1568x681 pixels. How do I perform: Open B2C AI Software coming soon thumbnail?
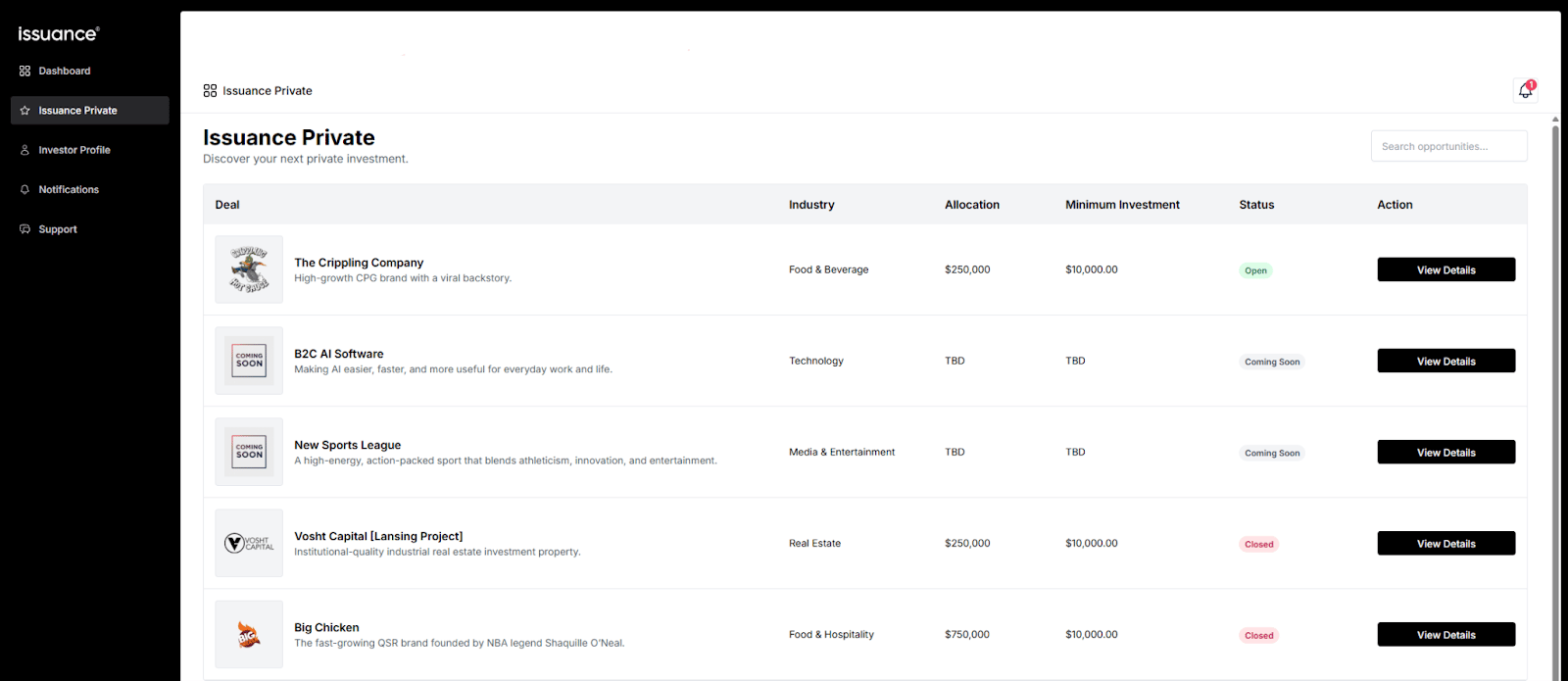tap(249, 361)
